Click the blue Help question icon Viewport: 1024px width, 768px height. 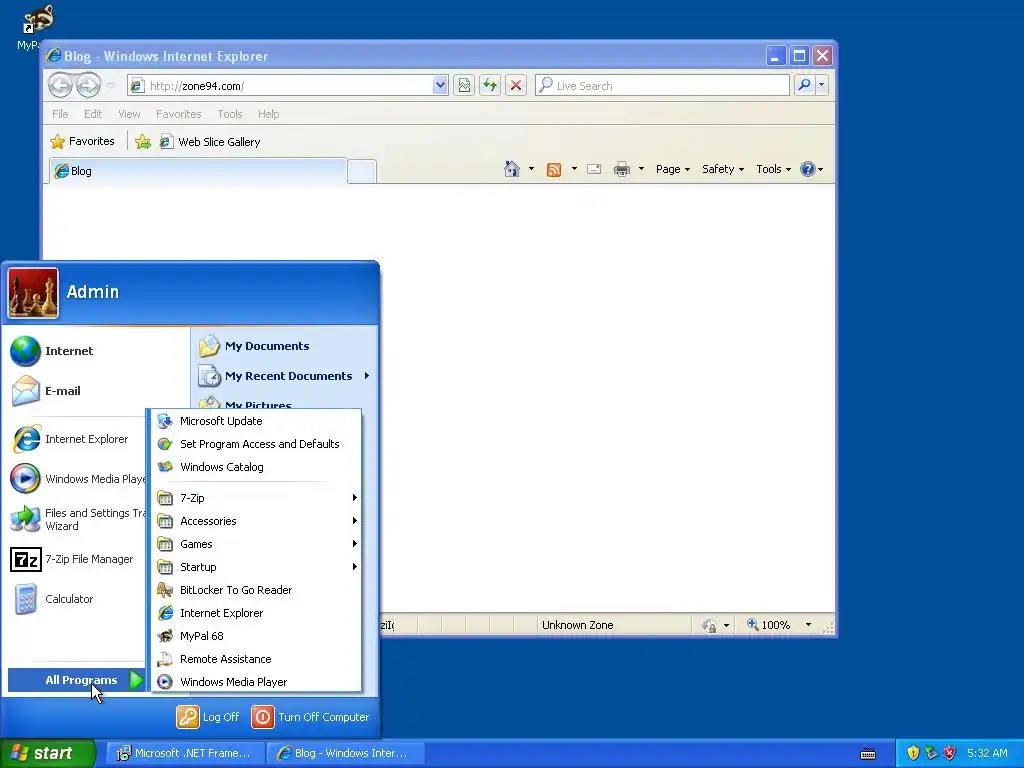[x=808, y=169]
